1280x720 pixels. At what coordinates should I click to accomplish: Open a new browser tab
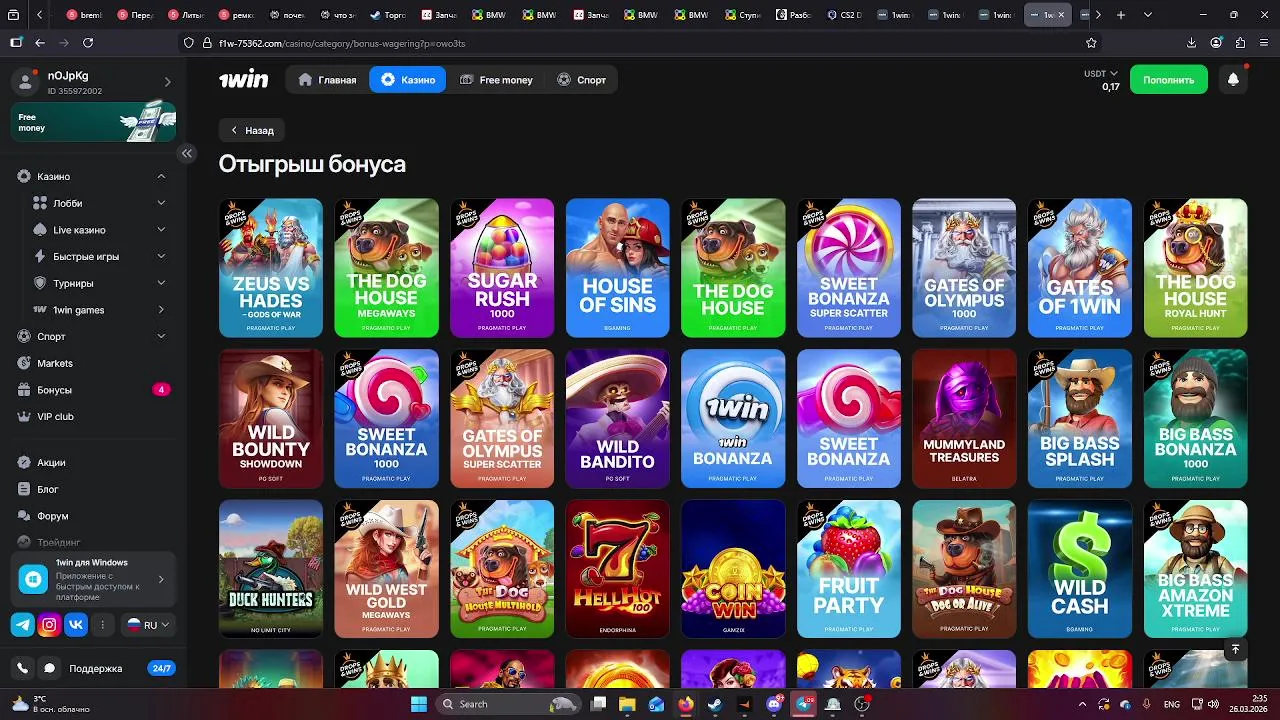1121,15
